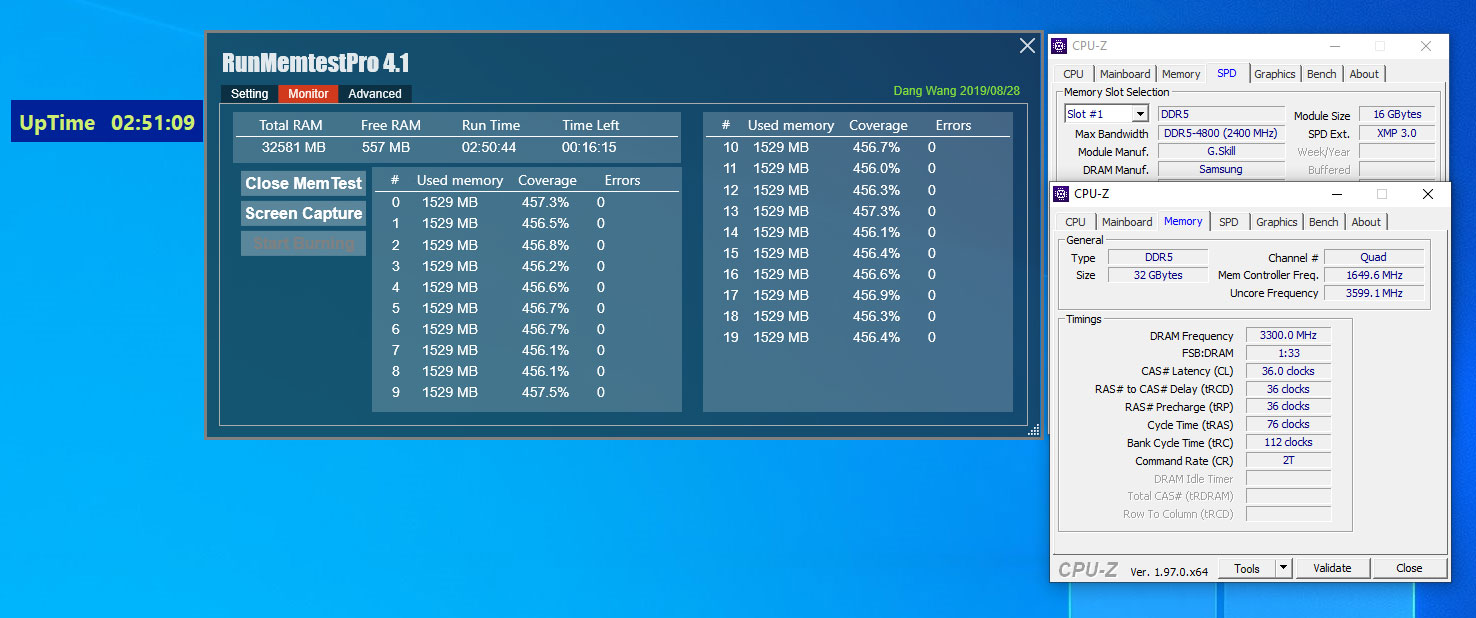Image resolution: width=1476 pixels, height=618 pixels.
Task: Open the Advanced tab in RunMemtestPro
Action: coord(375,94)
